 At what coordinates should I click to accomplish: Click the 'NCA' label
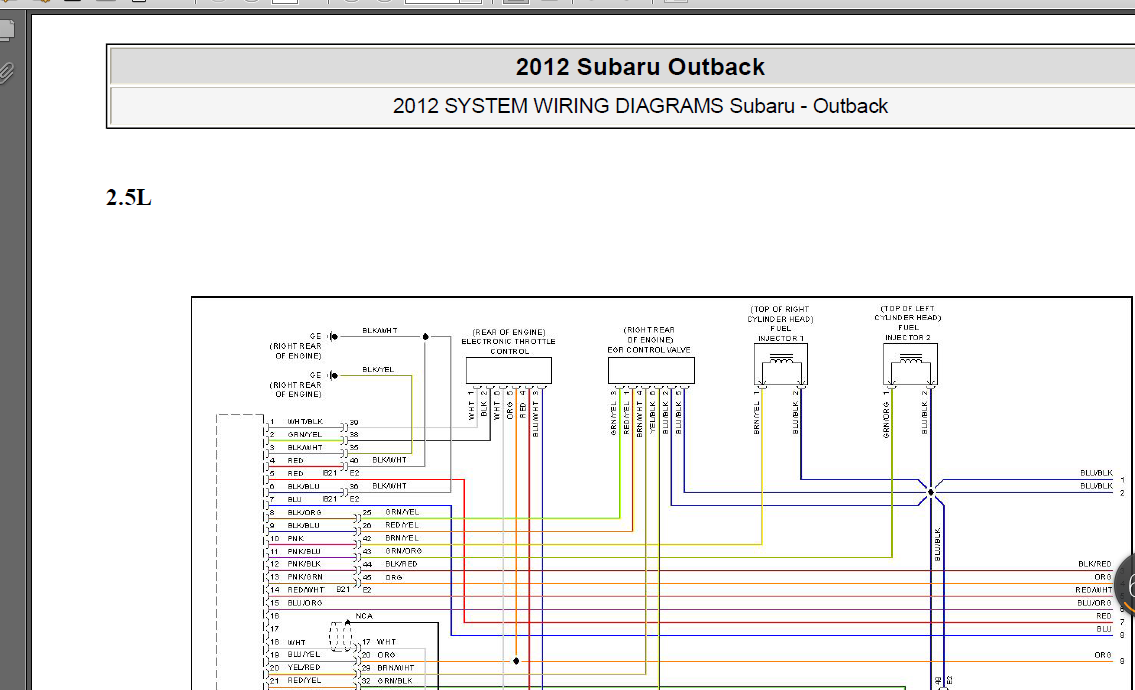click(x=364, y=616)
